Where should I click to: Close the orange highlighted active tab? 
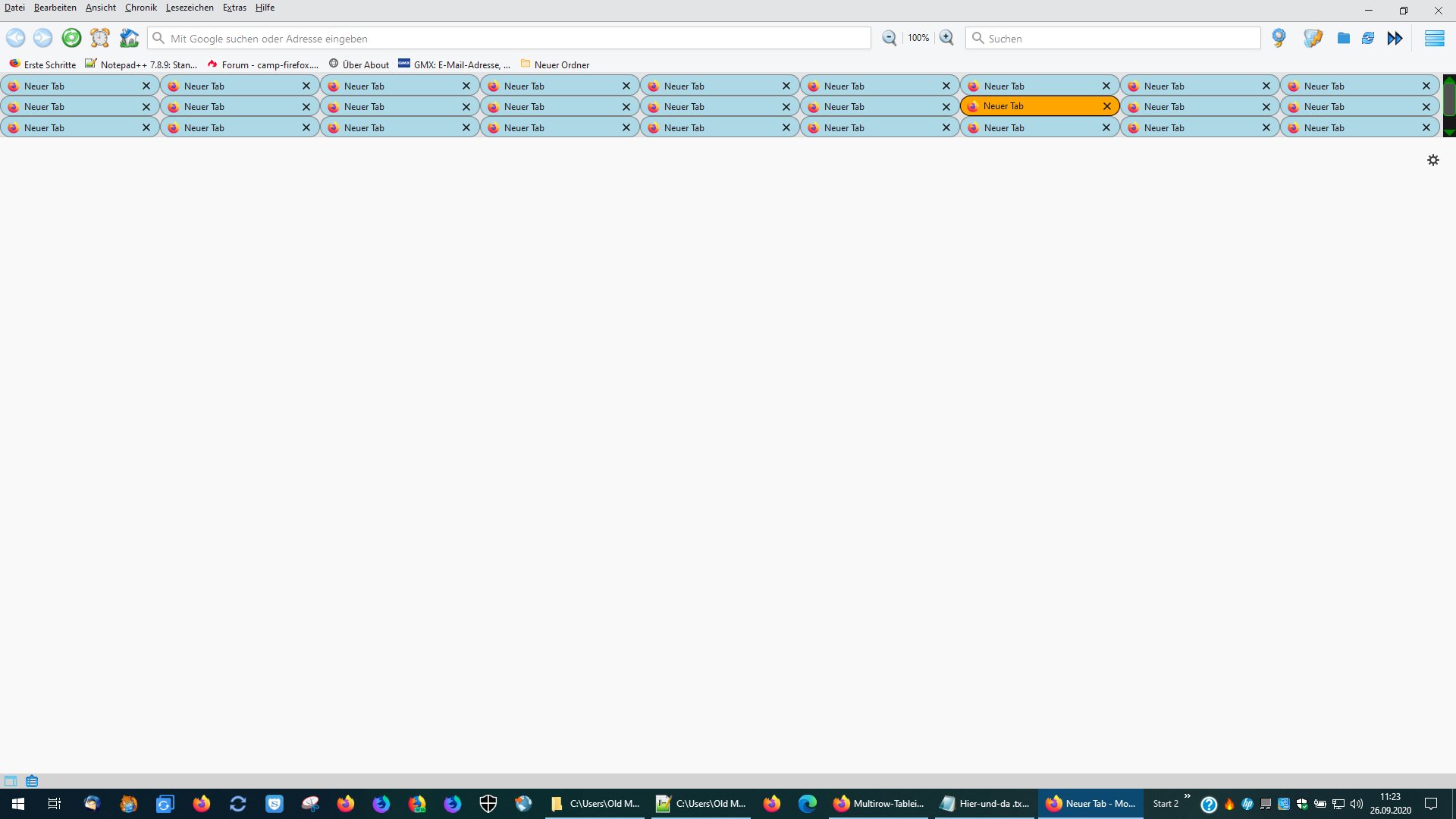[x=1106, y=106]
